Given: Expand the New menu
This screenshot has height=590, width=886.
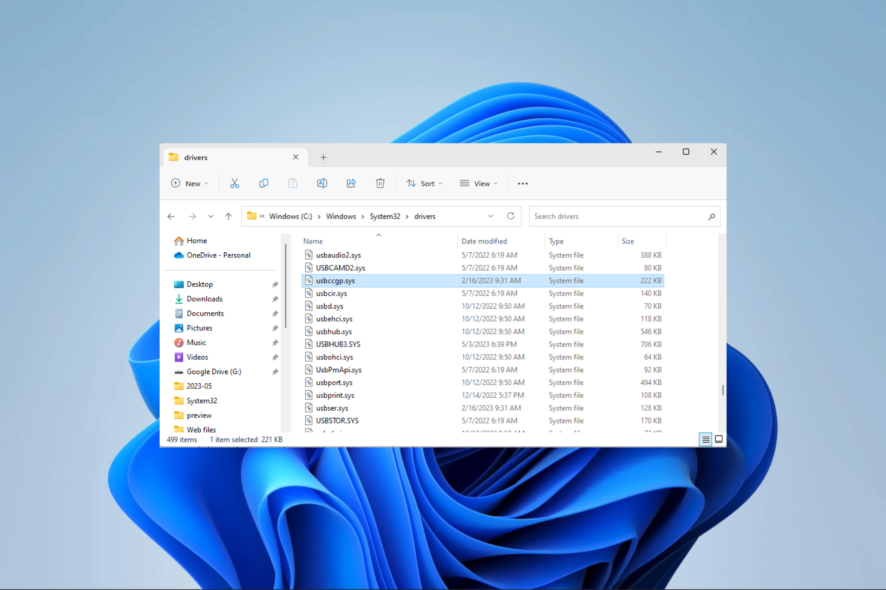Looking at the screenshot, I should (x=190, y=183).
